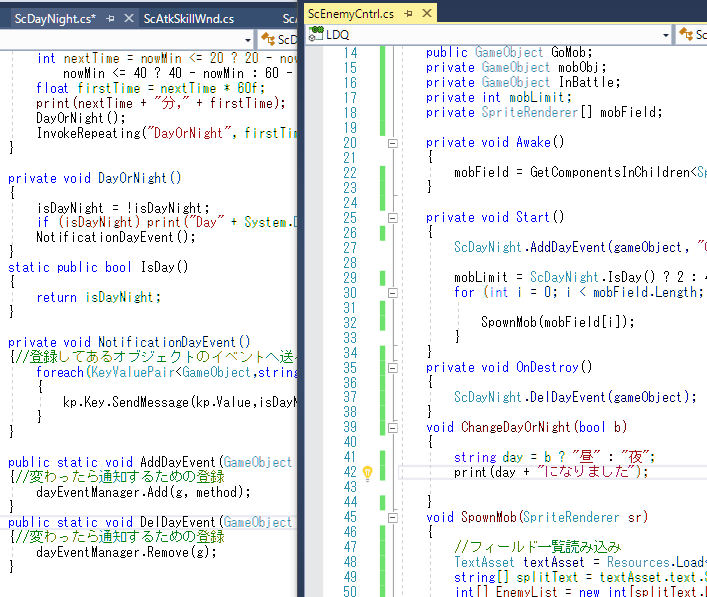Click ScDayNight.AddDayEvent call in Start()
The width and height of the screenshot is (707, 597).
click(580, 247)
